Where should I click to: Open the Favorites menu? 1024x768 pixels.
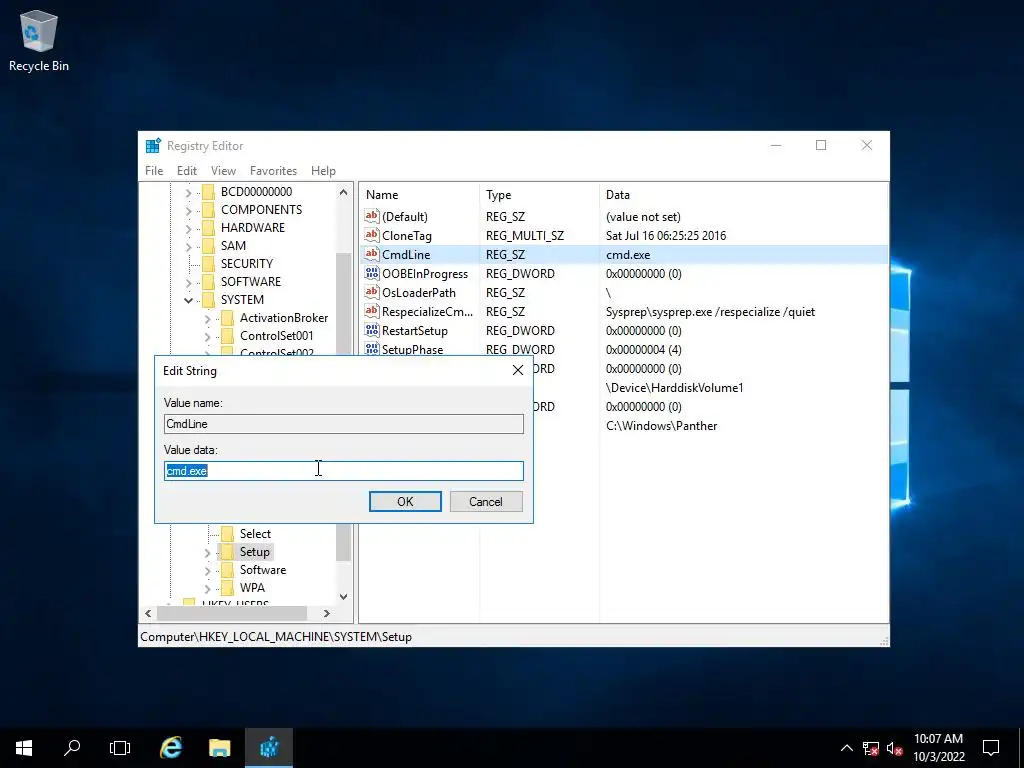(x=274, y=170)
